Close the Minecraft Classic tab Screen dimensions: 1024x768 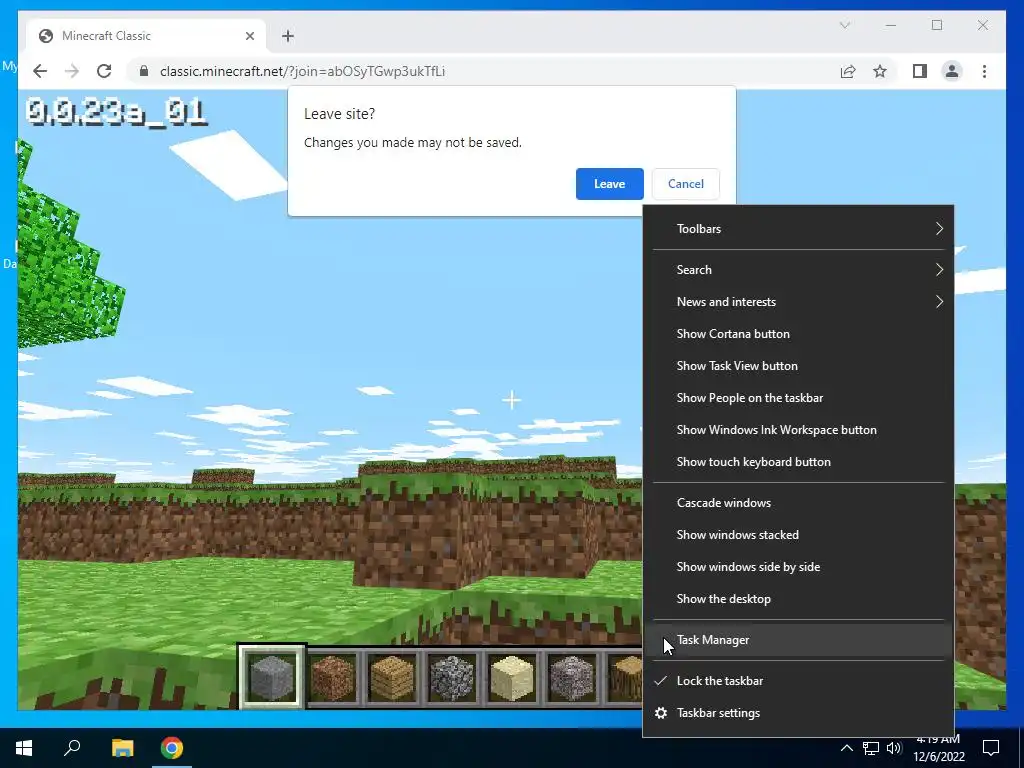[x=249, y=36]
